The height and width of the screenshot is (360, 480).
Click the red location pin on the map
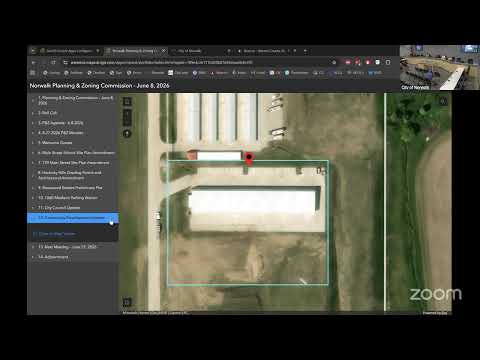pos(249,159)
